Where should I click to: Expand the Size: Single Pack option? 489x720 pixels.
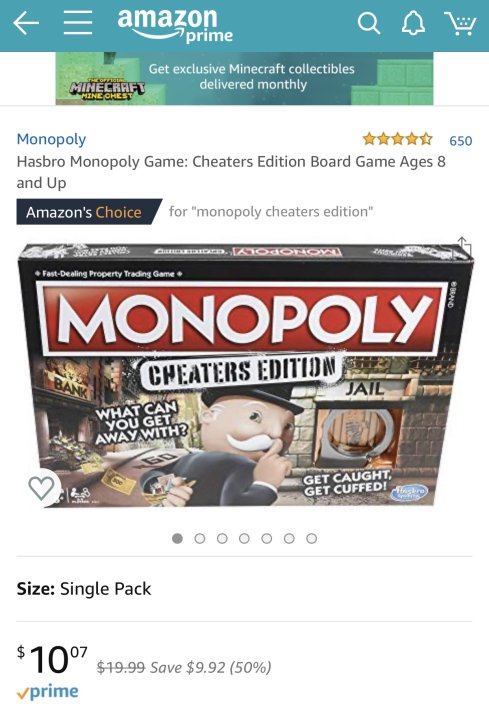click(x=244, y=589)
